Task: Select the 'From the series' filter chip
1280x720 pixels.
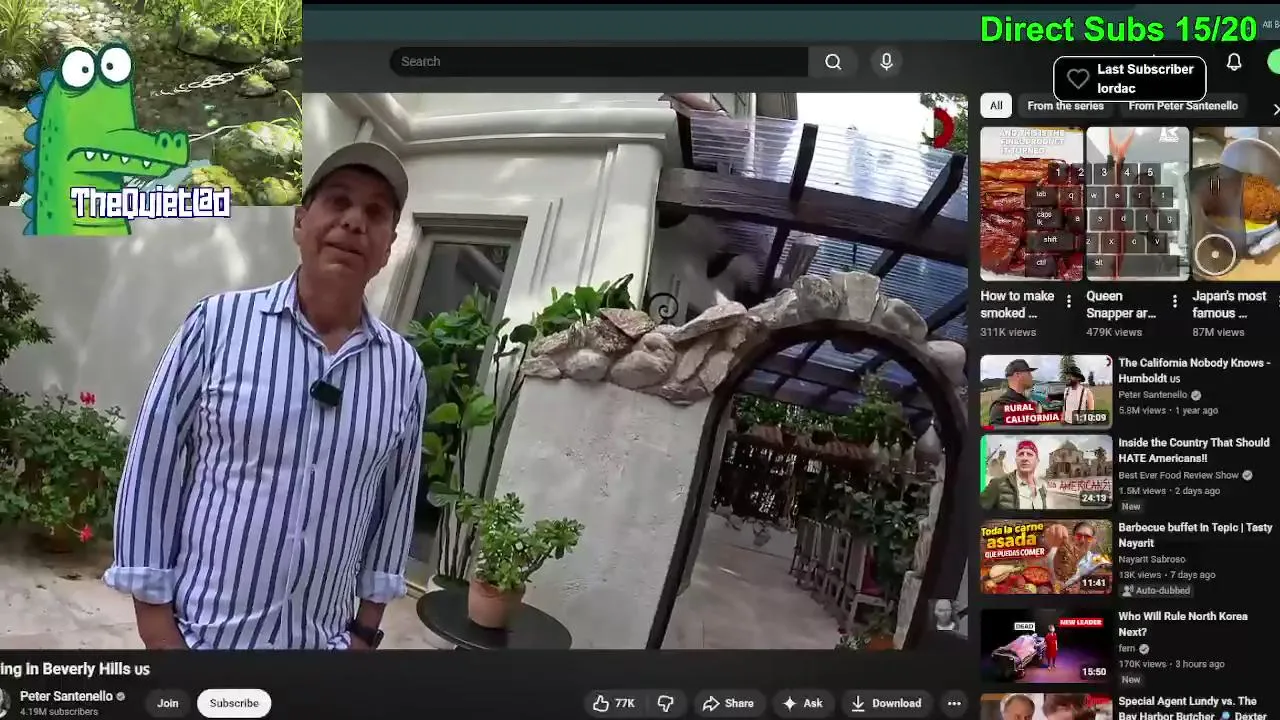Action: pyautogui.click(x=1065, y=106)
